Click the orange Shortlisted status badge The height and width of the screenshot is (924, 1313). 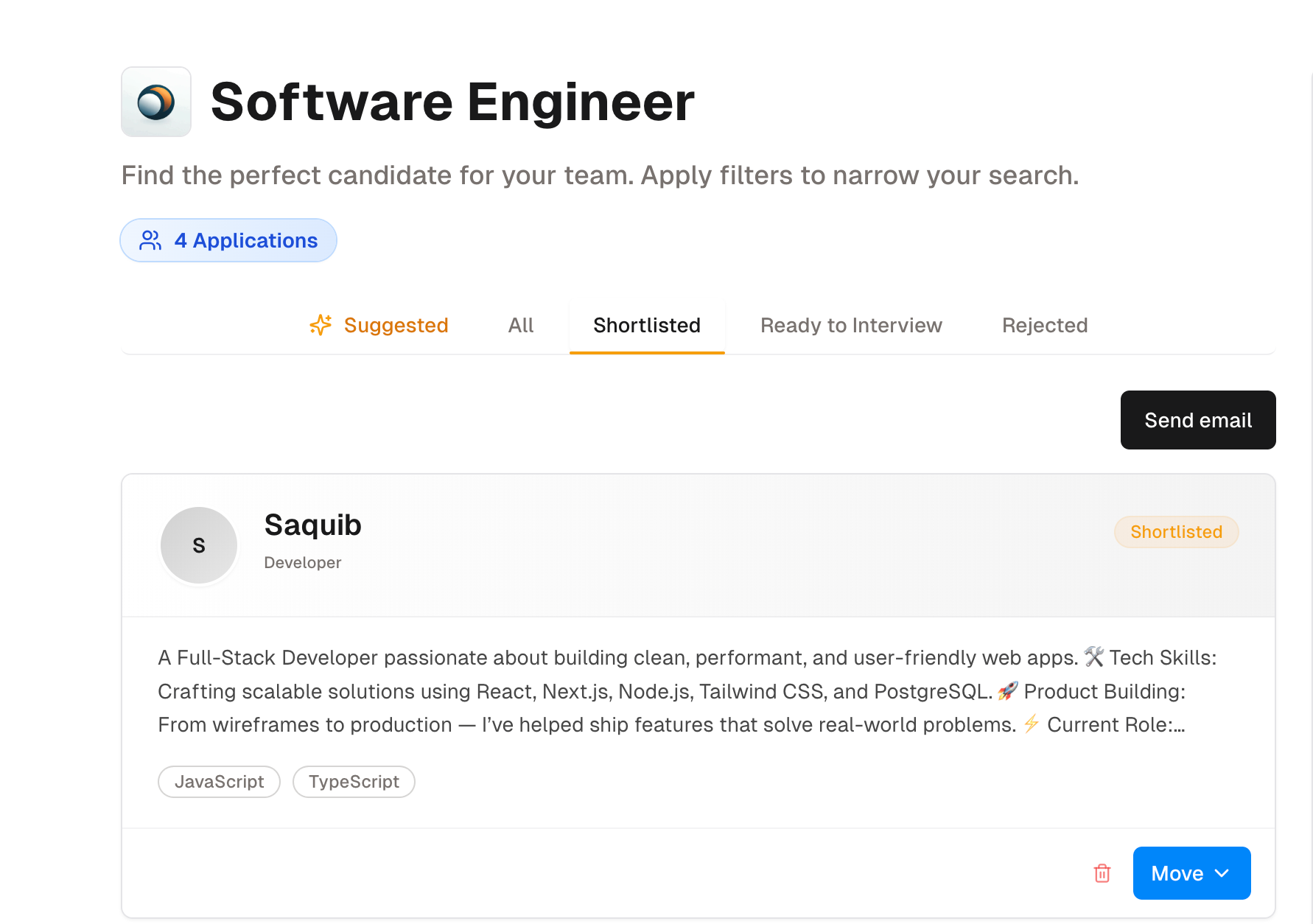1176,532
